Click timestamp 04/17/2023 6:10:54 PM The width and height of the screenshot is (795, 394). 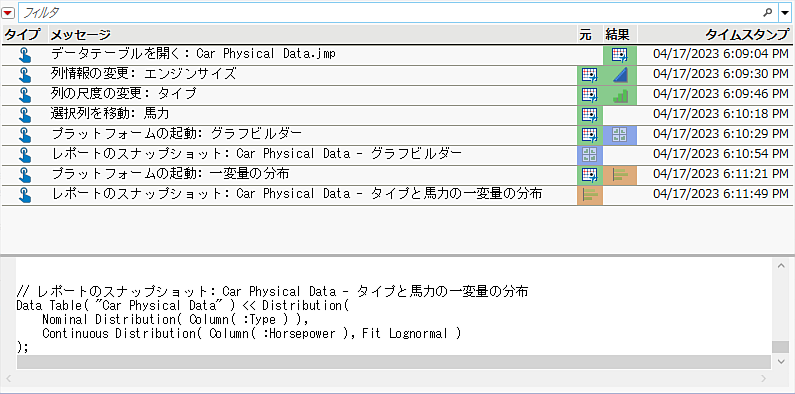click(721, 155)
